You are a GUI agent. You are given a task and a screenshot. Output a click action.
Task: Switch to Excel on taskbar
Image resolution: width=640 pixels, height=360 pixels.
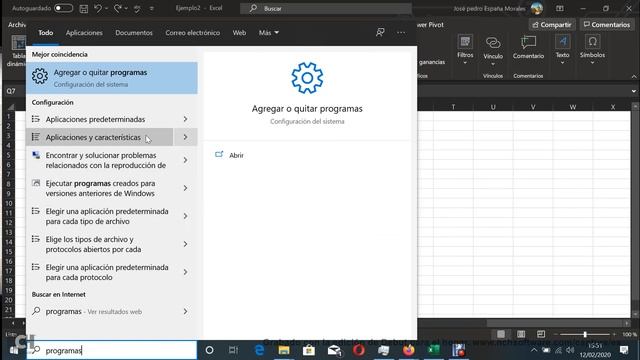(433, 350)
